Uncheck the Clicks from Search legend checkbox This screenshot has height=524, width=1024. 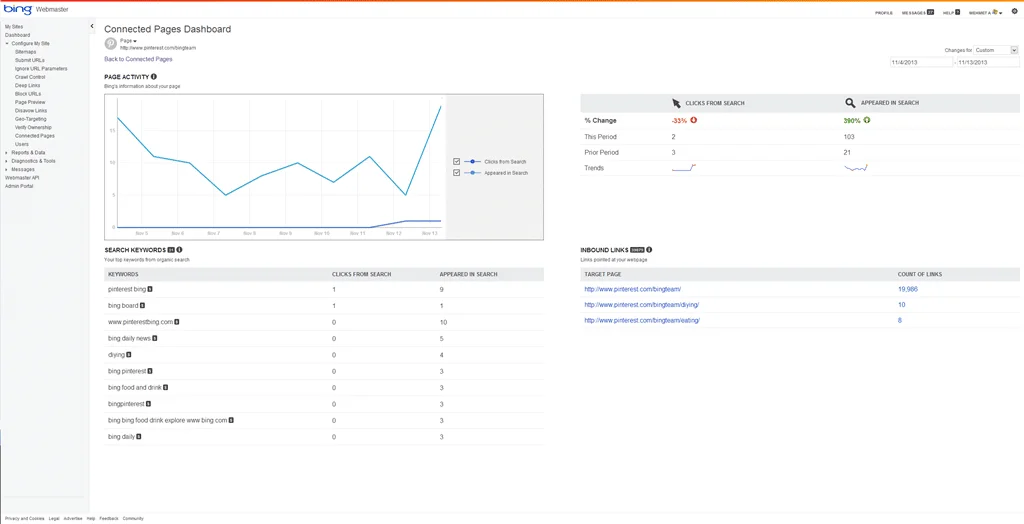pos(456,161)
